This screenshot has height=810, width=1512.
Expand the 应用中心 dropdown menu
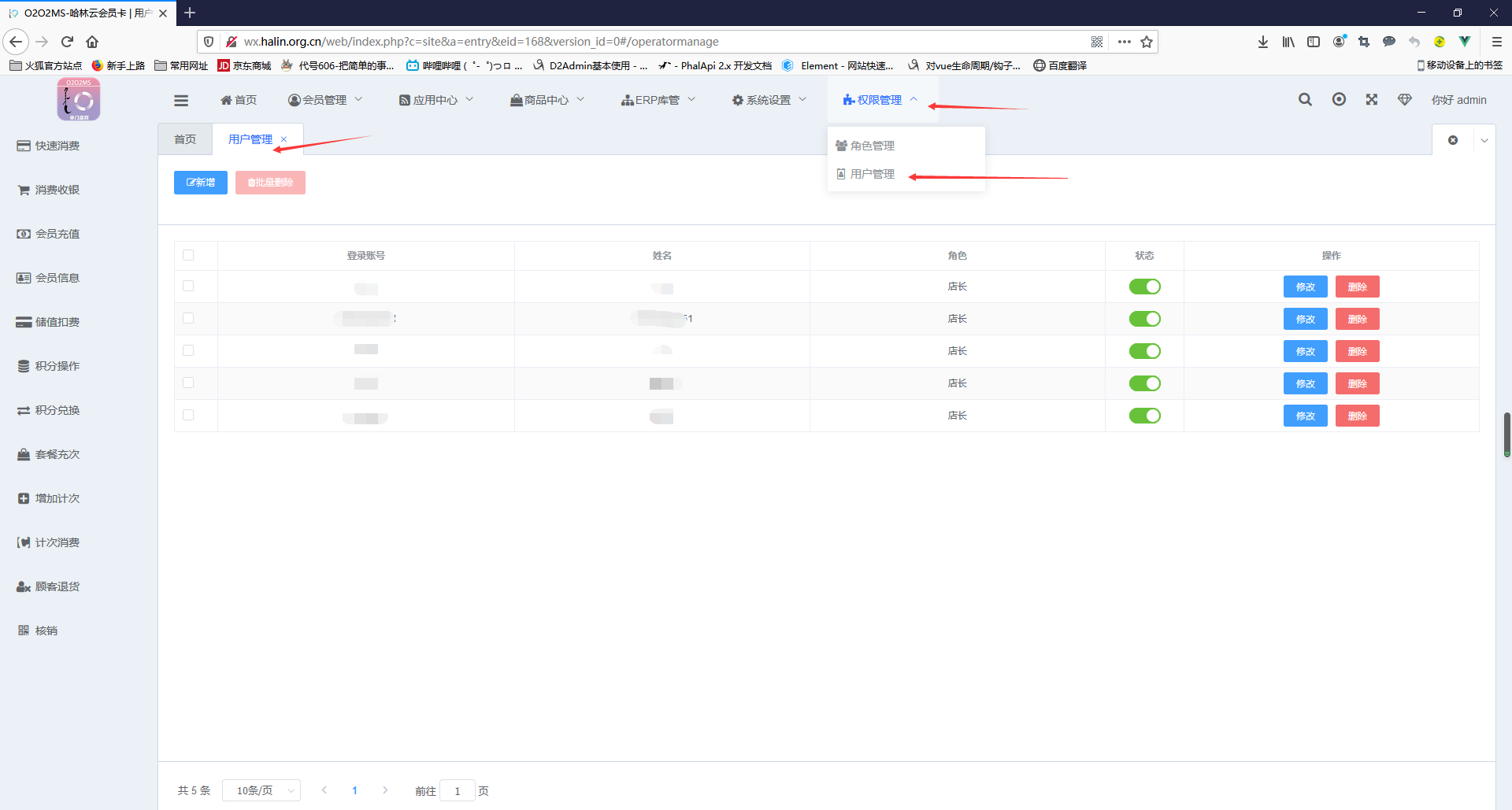436,100
